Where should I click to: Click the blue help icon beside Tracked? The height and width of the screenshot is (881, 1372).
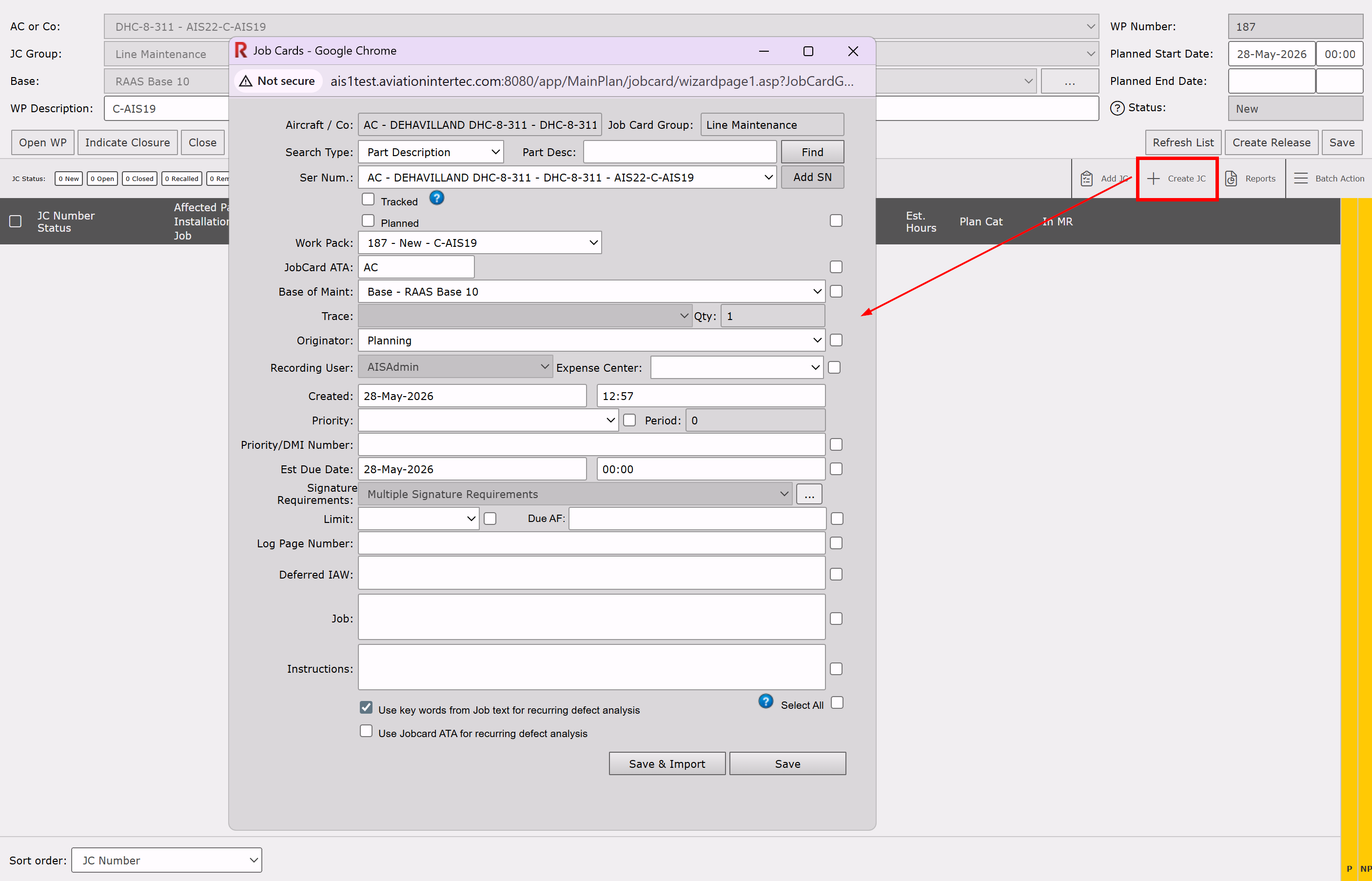pos(437,198)
